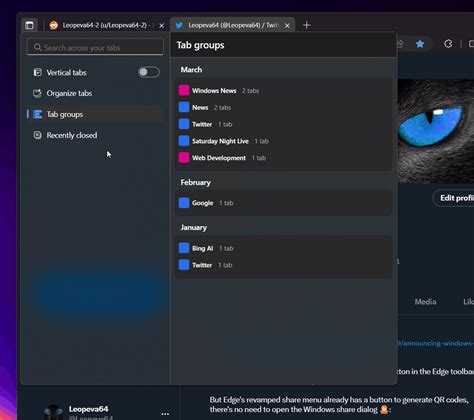This screenshot has width=474, height=420.
Task: Open the Windows News tab group
Action: click(283, 90)
